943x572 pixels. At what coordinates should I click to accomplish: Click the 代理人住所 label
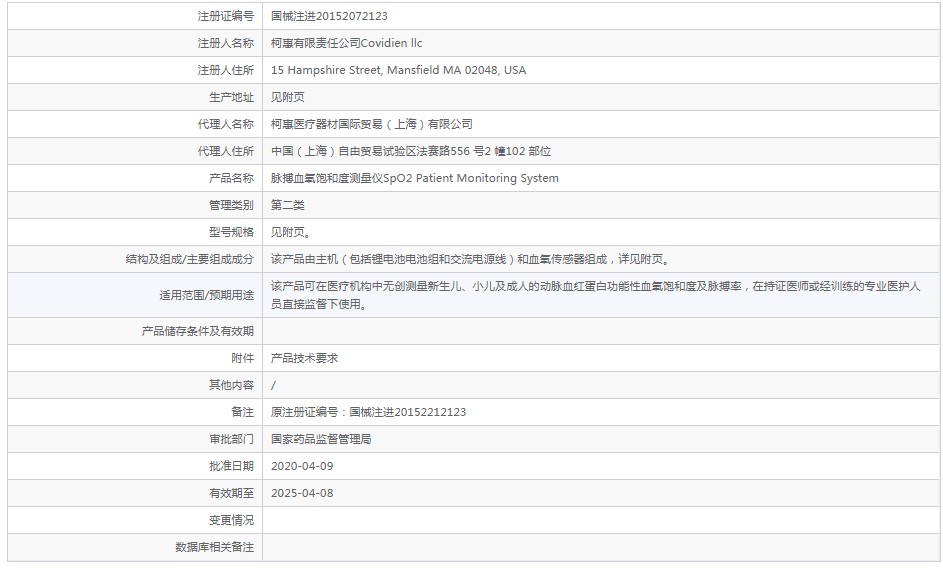[x=226, y=152]
